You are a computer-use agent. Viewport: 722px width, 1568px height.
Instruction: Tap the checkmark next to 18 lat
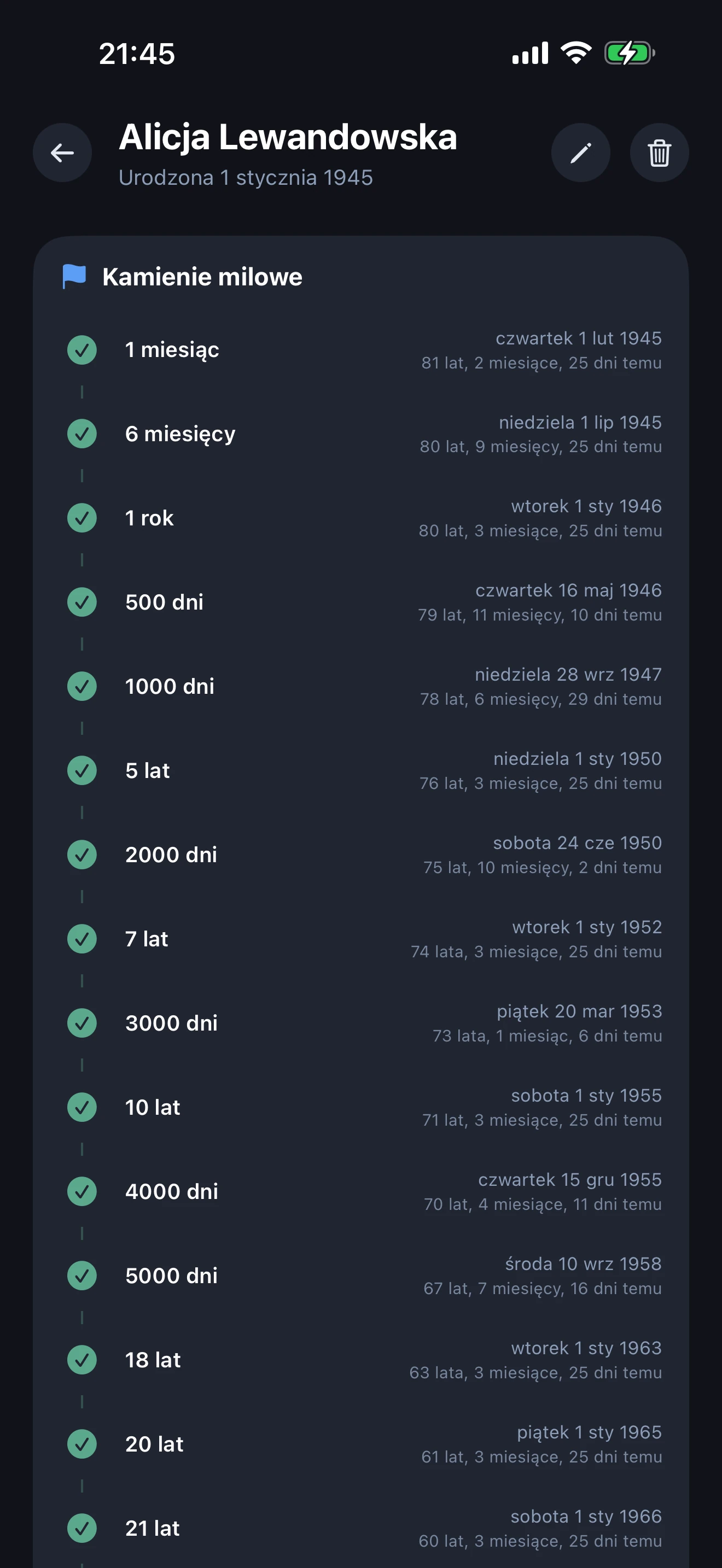(82, 1360)
